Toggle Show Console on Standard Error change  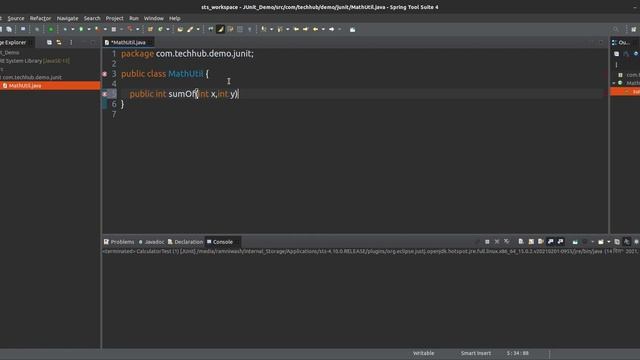(560, 242)
